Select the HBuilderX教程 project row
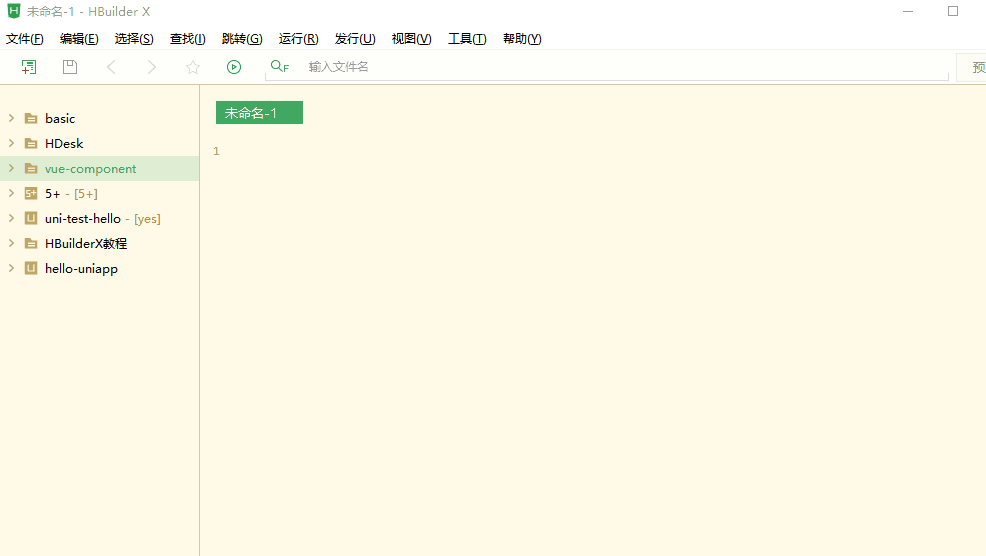 [99, 243]
